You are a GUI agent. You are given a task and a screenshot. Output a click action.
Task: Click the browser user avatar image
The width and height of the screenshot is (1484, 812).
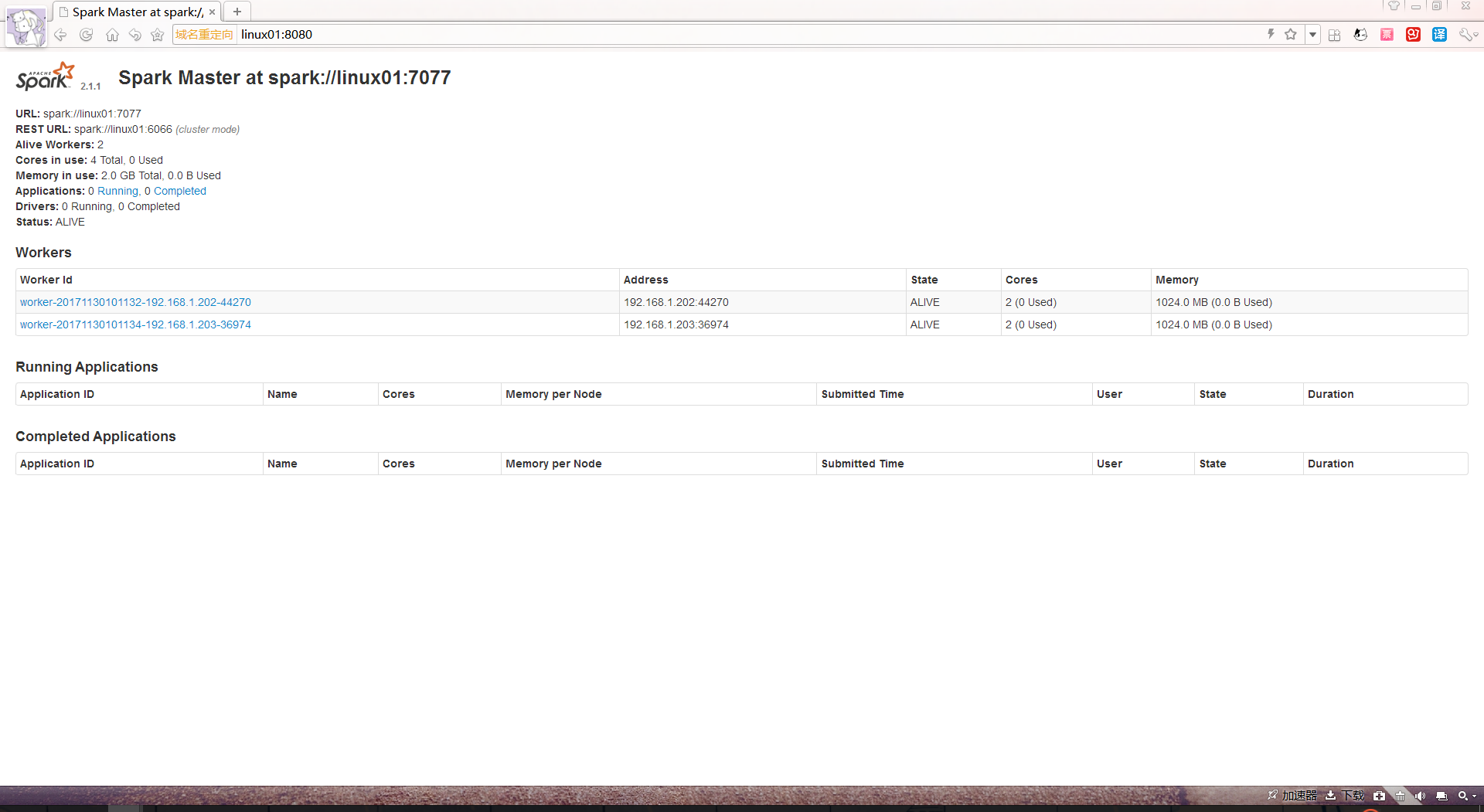(x=26, y=27)
